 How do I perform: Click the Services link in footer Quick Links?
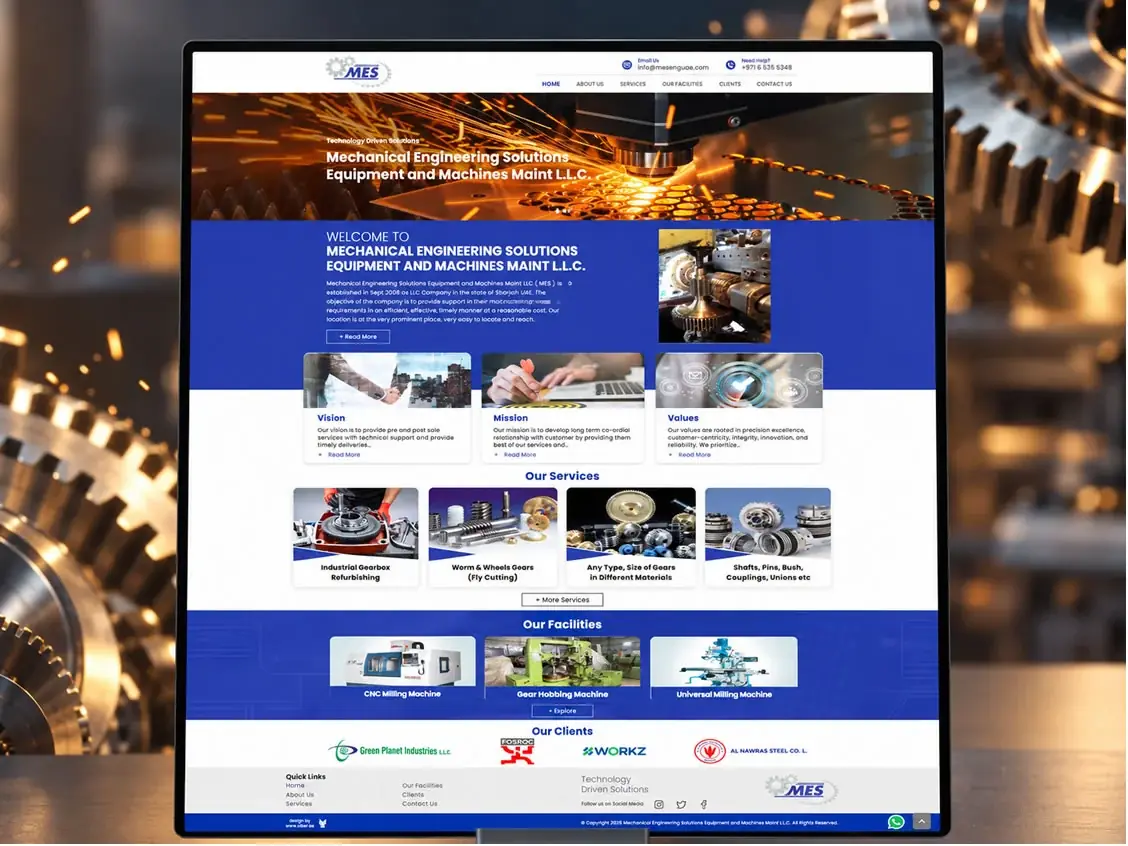(x=299, y=804)
